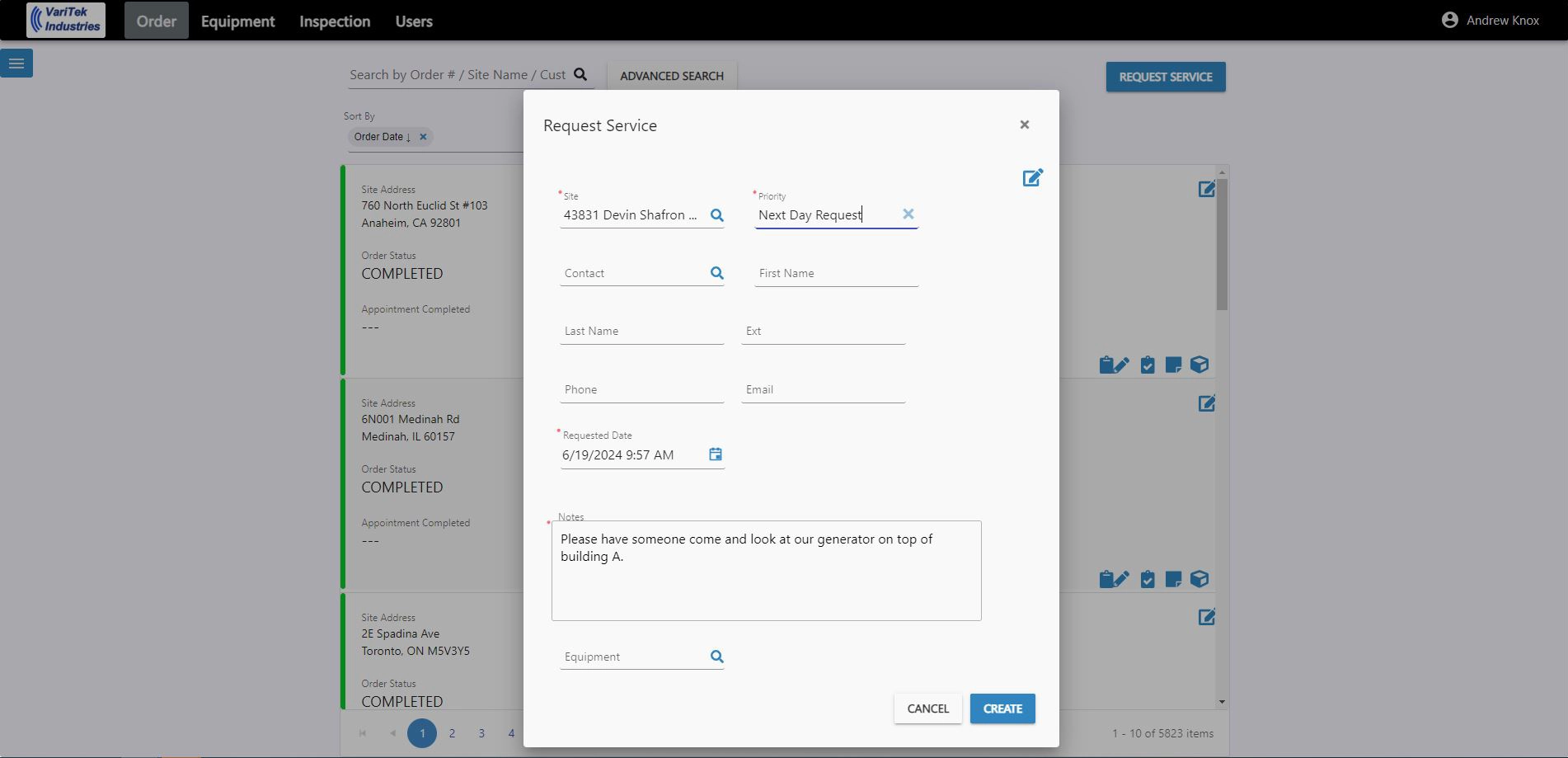Open the Contact lookup search icon

pos(717,273)
